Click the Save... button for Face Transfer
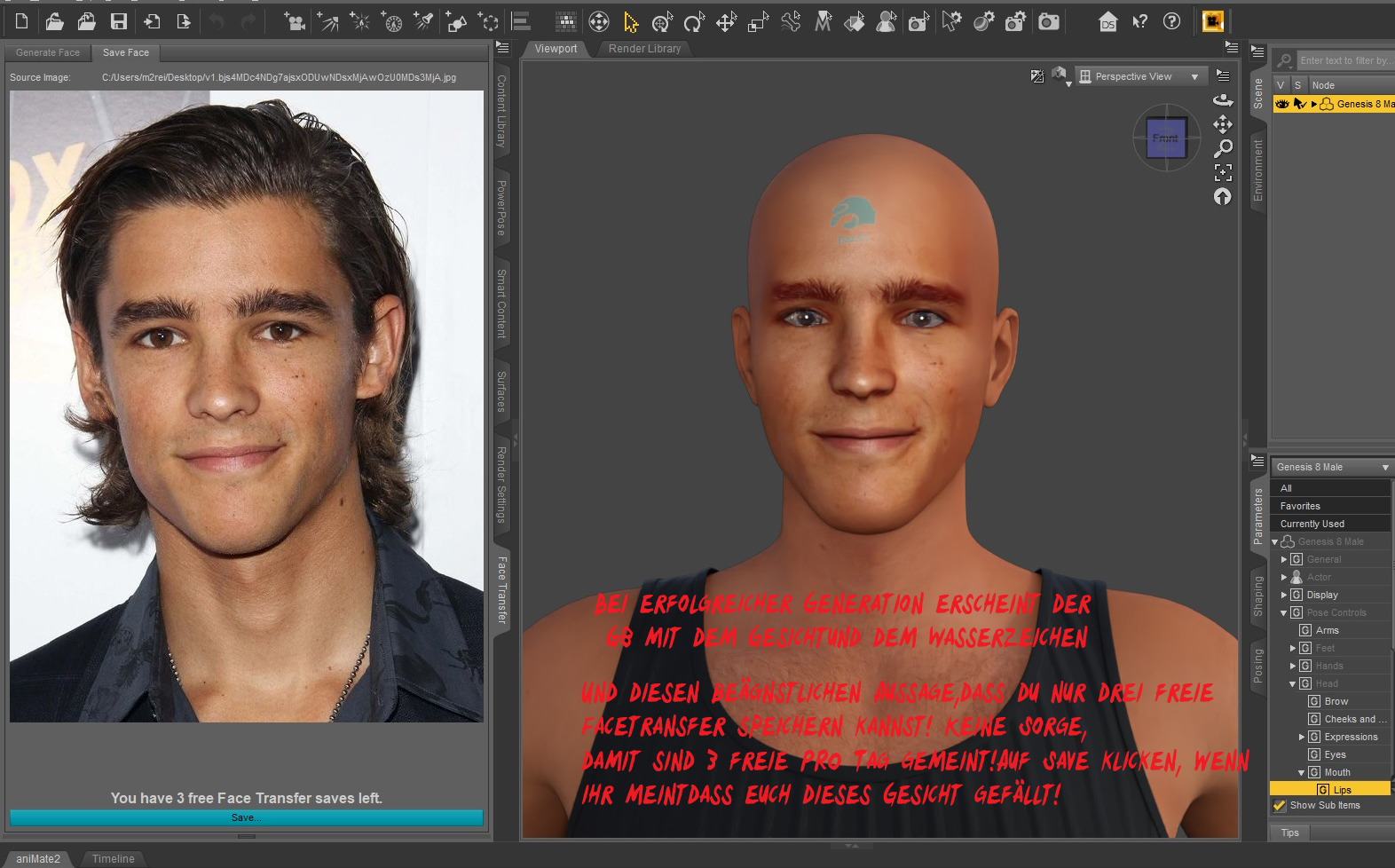Image resolution: width=1395 pixels, height=868 pixels. 247,817
